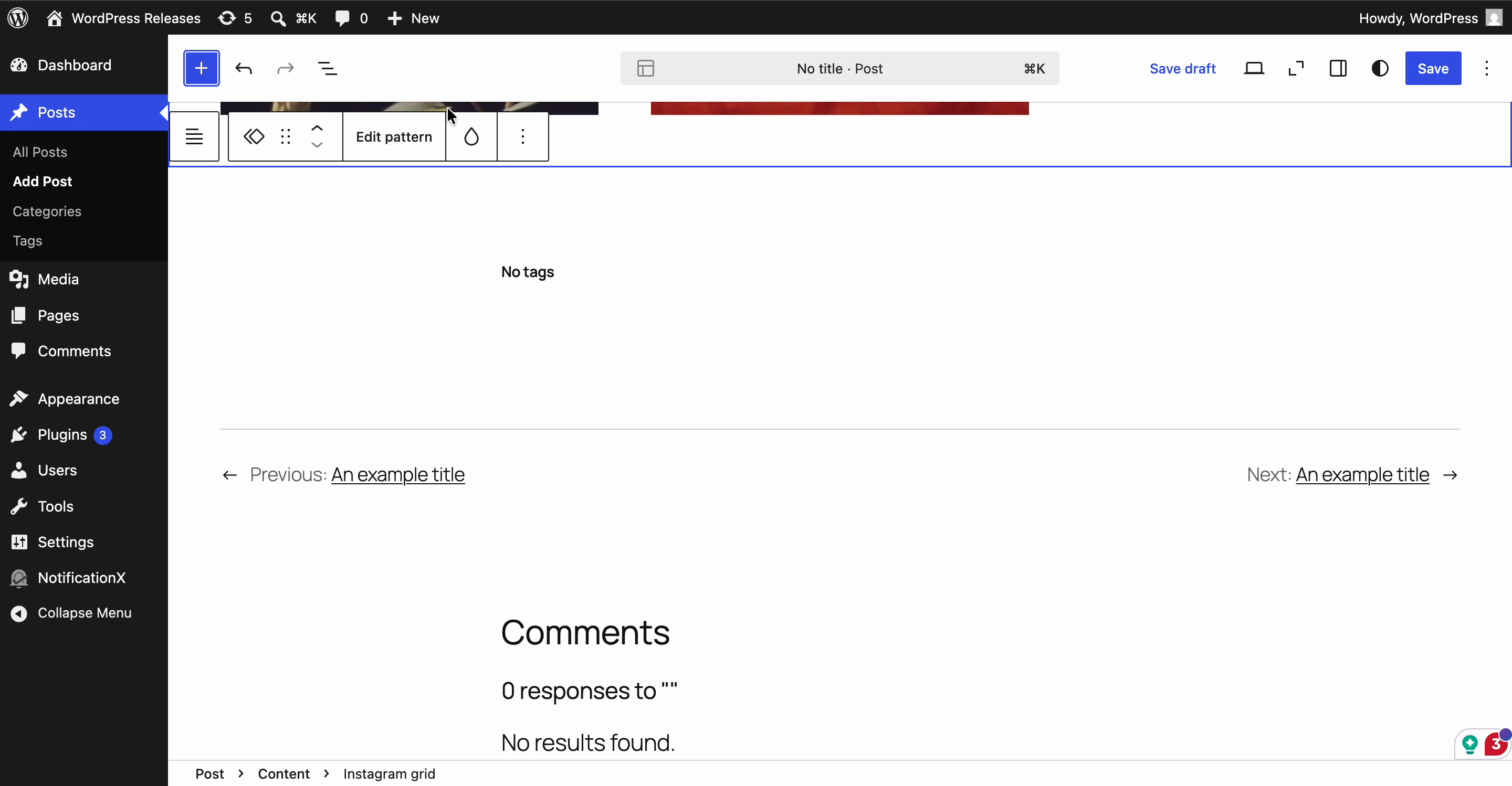This screenshot has width=1512, height=786.
Task: Click the Plugins update badge 3
Action: [103, 435]
